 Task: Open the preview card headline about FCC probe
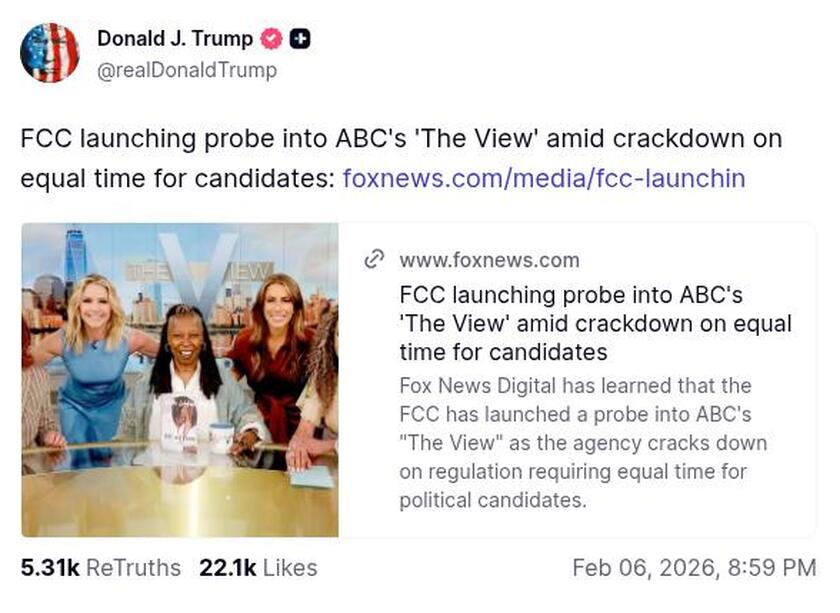coord(595,323)
